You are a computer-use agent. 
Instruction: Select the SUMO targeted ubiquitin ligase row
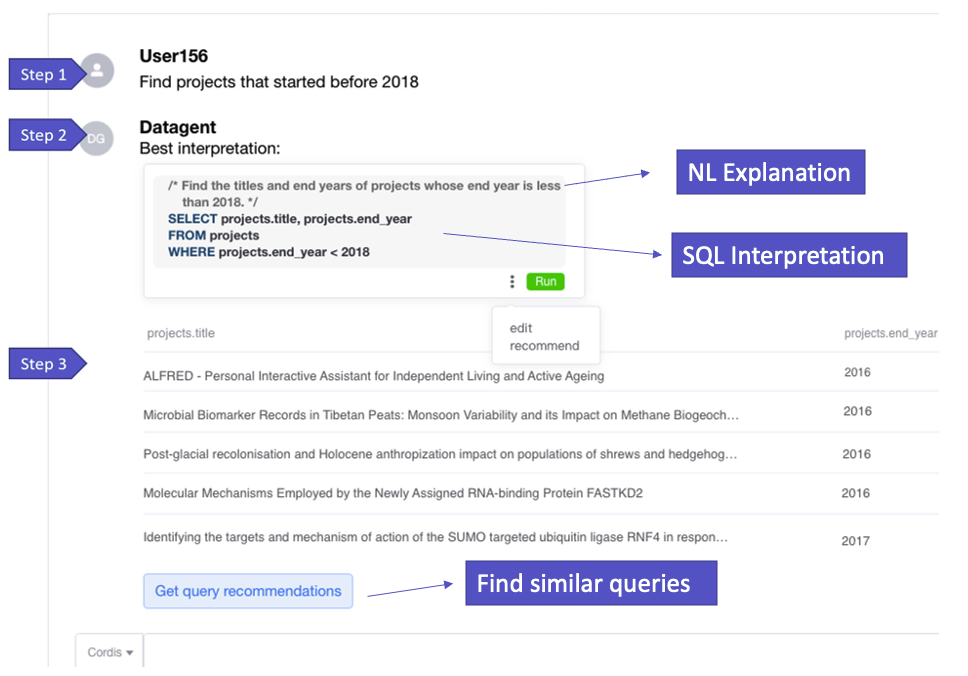pos(541,538)
